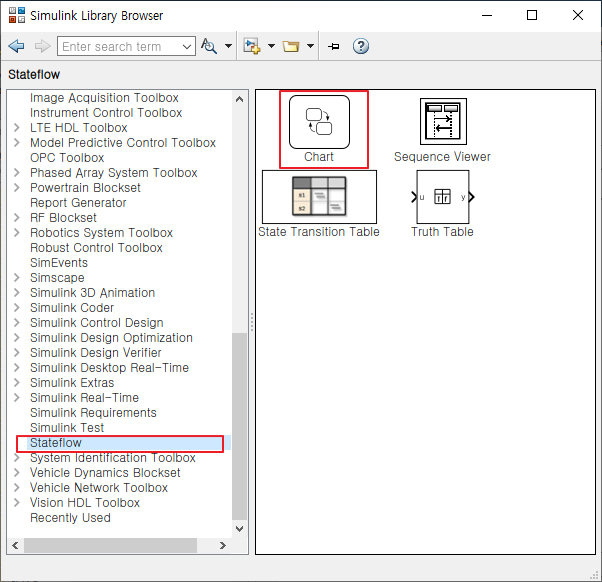Select Simulink Coder library name
The height and width of the screenshot is (582, 602).
tap(72, 308)
